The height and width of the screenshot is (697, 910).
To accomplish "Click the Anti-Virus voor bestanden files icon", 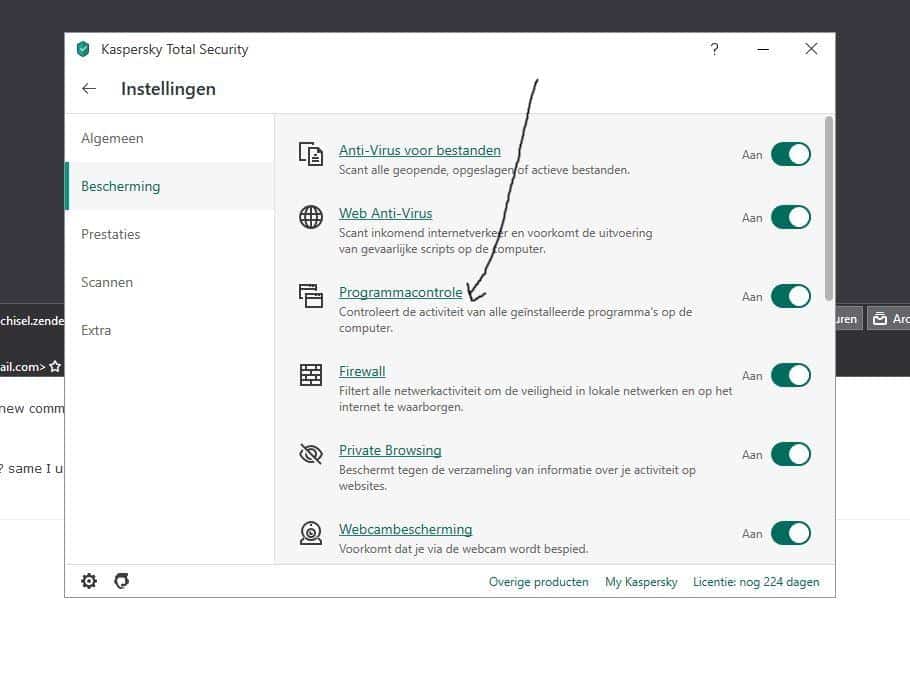I will [x=311, y=154].
